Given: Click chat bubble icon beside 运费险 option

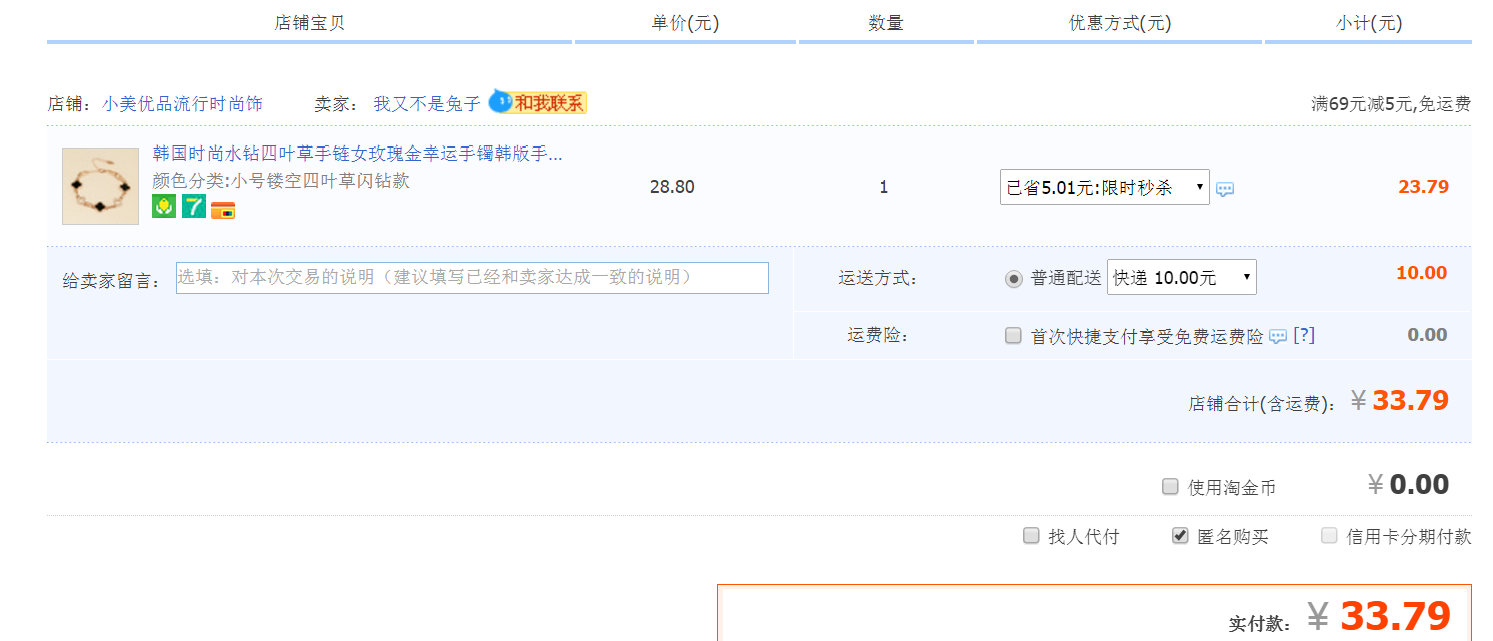Looking at the screenshot, I should (1278, 337).
